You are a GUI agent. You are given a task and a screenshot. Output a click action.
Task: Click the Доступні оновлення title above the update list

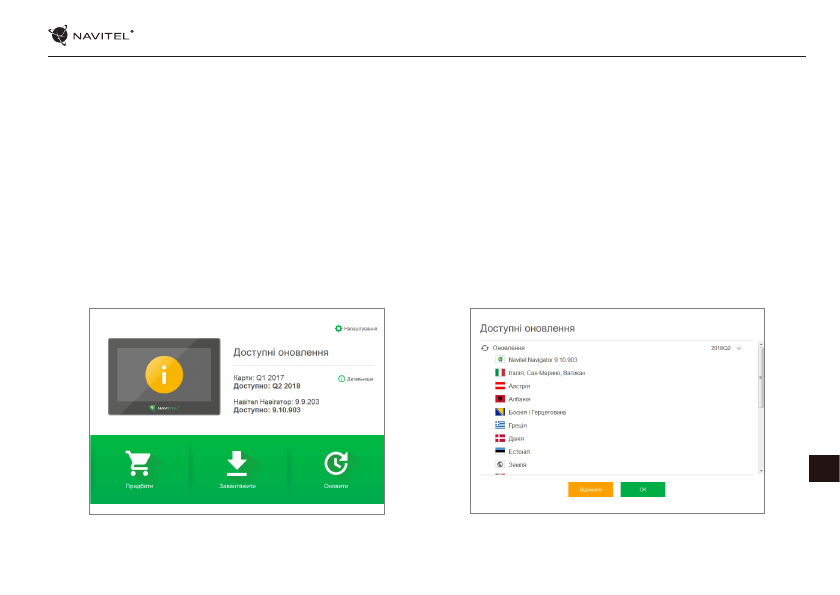[527, 328]
